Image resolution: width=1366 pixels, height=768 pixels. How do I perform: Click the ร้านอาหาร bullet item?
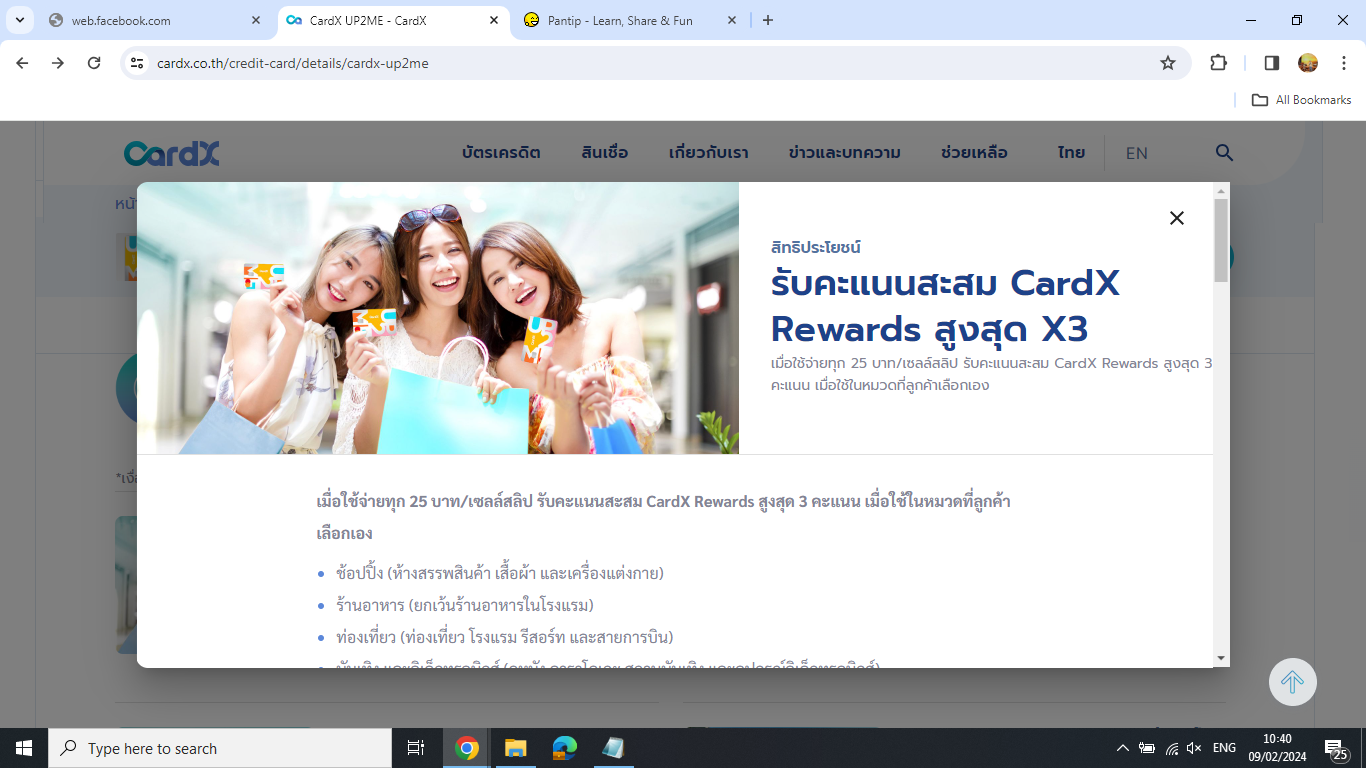pos(465,605)
